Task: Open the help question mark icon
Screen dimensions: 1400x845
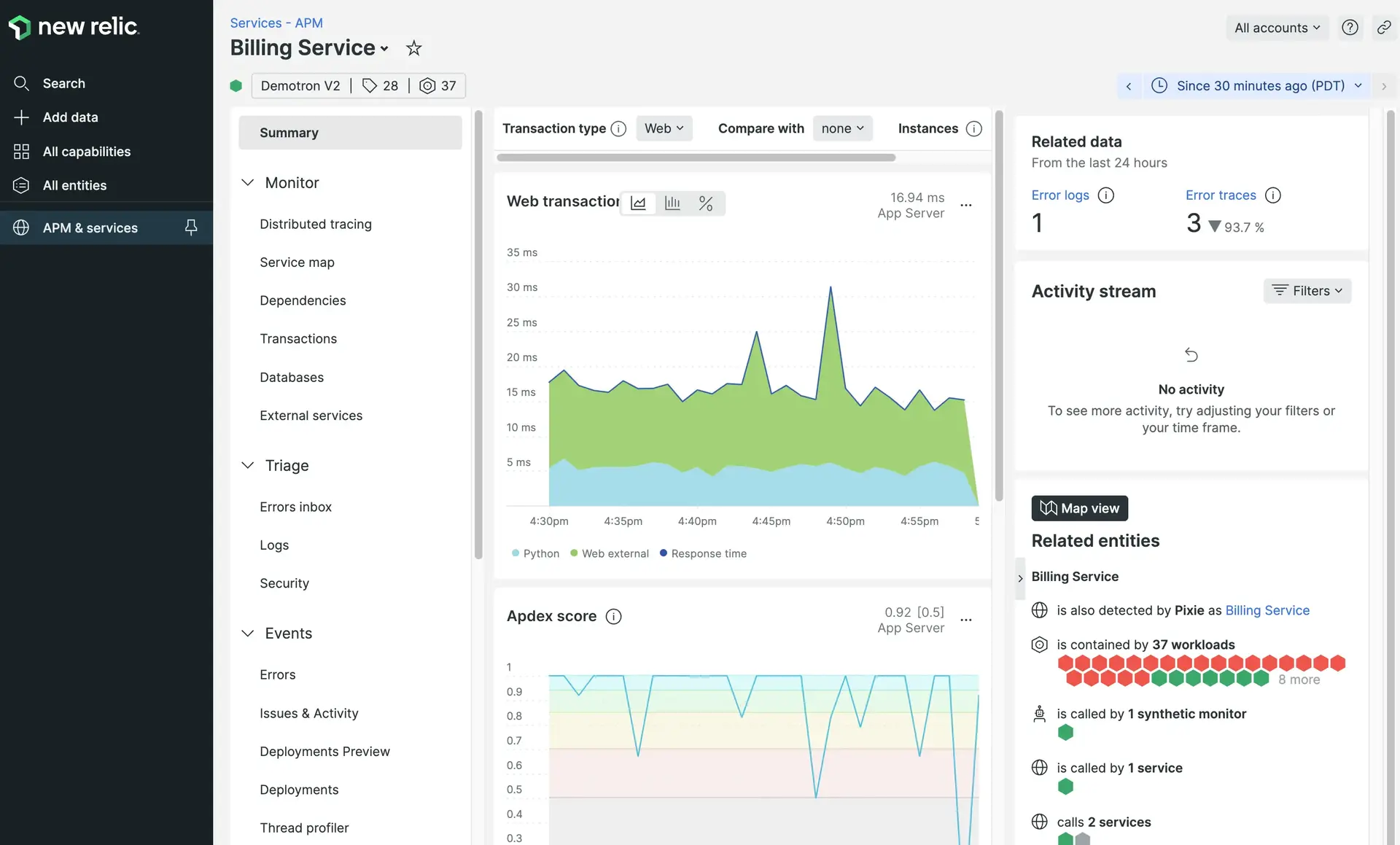Action: point(1350,27)
